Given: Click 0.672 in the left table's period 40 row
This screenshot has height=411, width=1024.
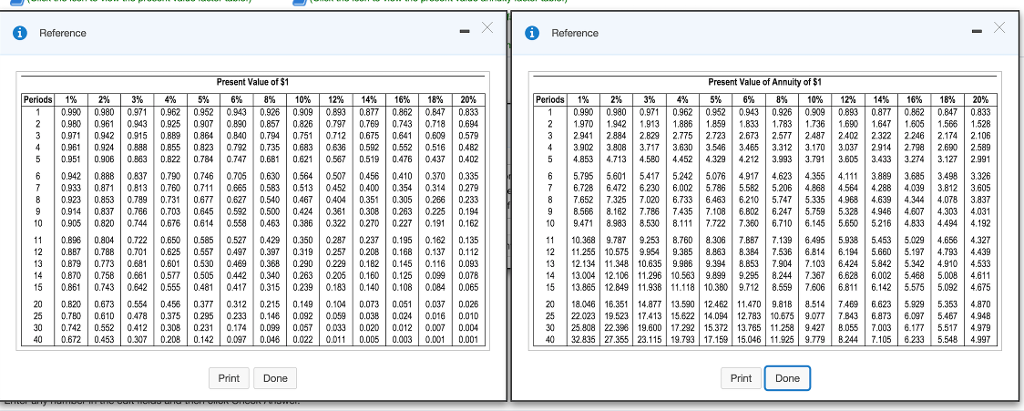Looking at the screenshot, I should point(71,340).
